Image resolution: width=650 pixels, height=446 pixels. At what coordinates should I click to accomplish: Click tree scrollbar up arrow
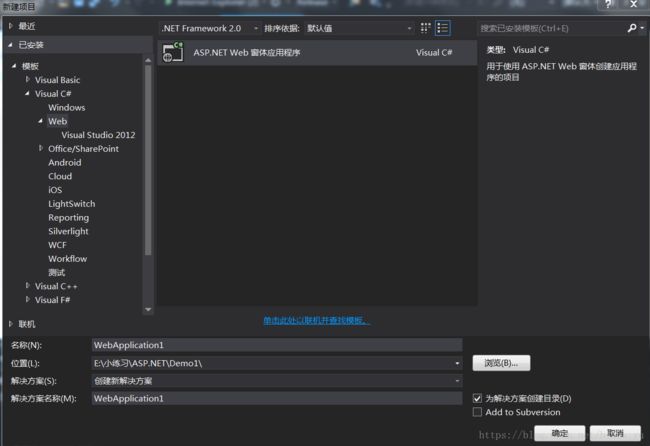[x=148, y=60]
